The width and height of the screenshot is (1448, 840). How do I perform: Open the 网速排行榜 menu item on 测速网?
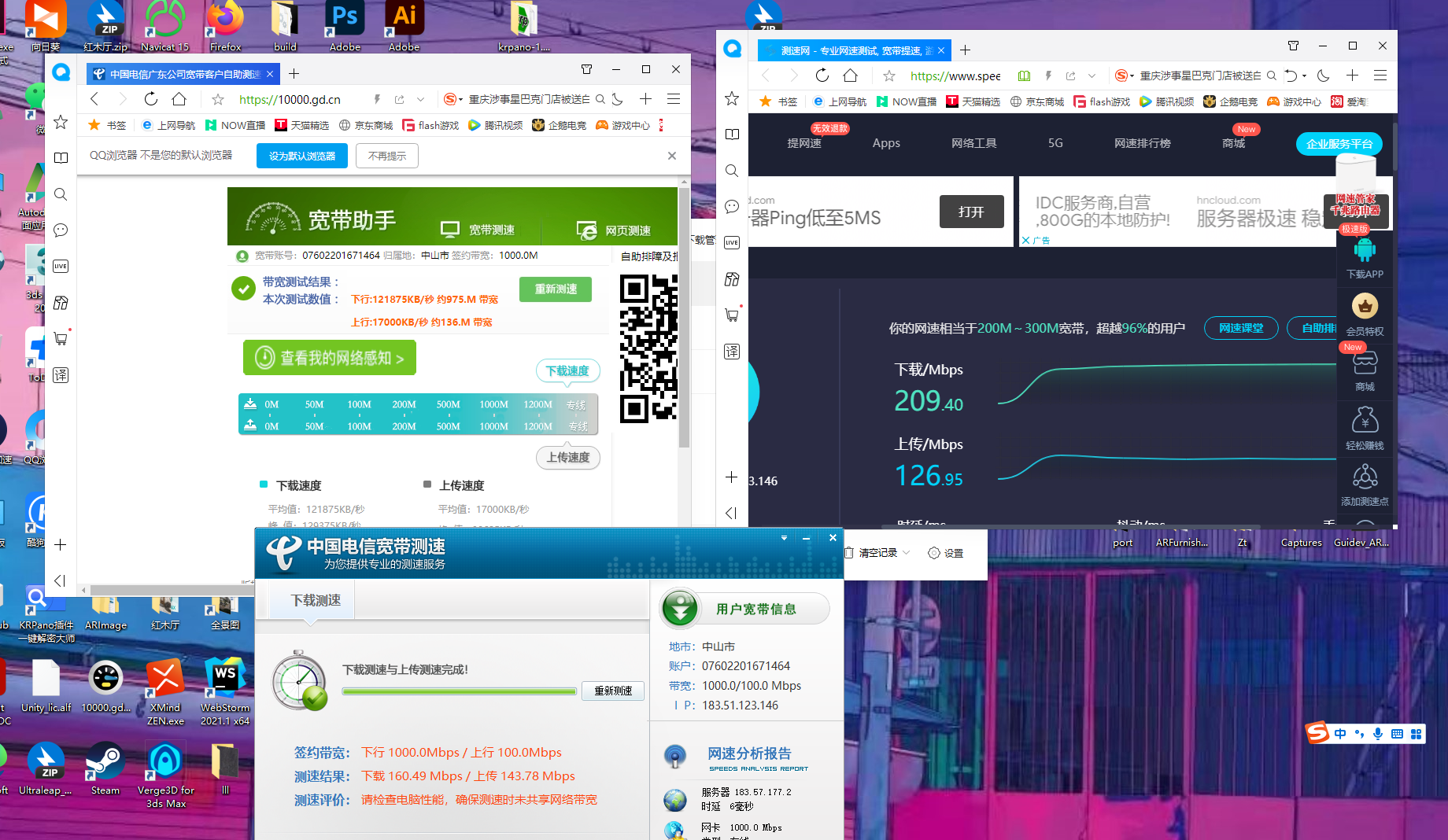[1143, 143]
